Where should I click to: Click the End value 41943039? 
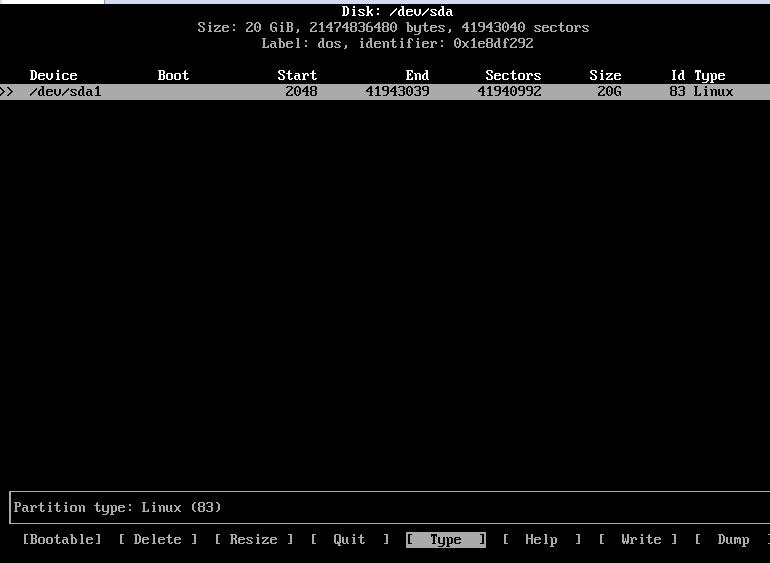[x=397, y=91]
